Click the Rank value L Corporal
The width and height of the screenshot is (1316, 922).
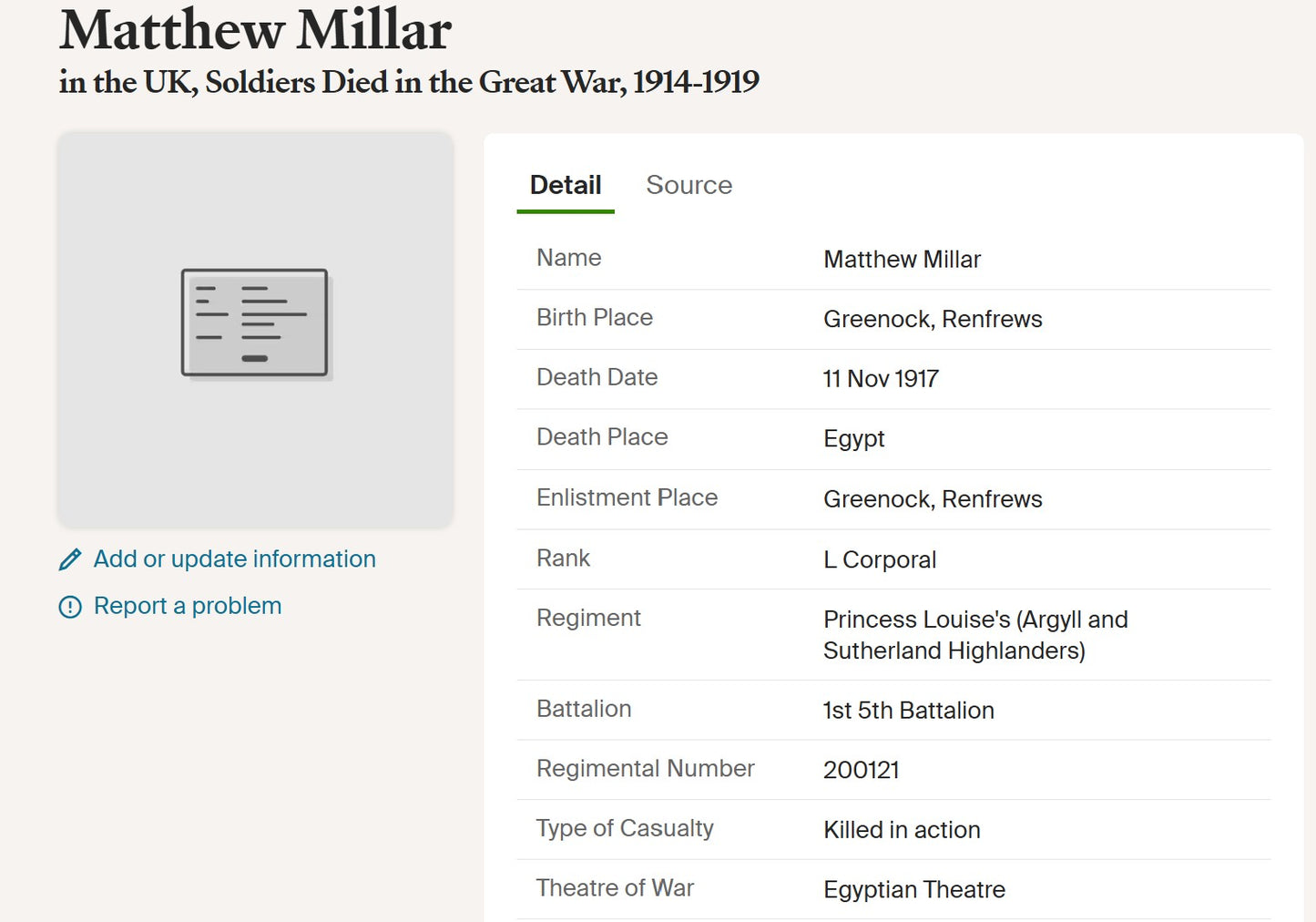[880, 559]
